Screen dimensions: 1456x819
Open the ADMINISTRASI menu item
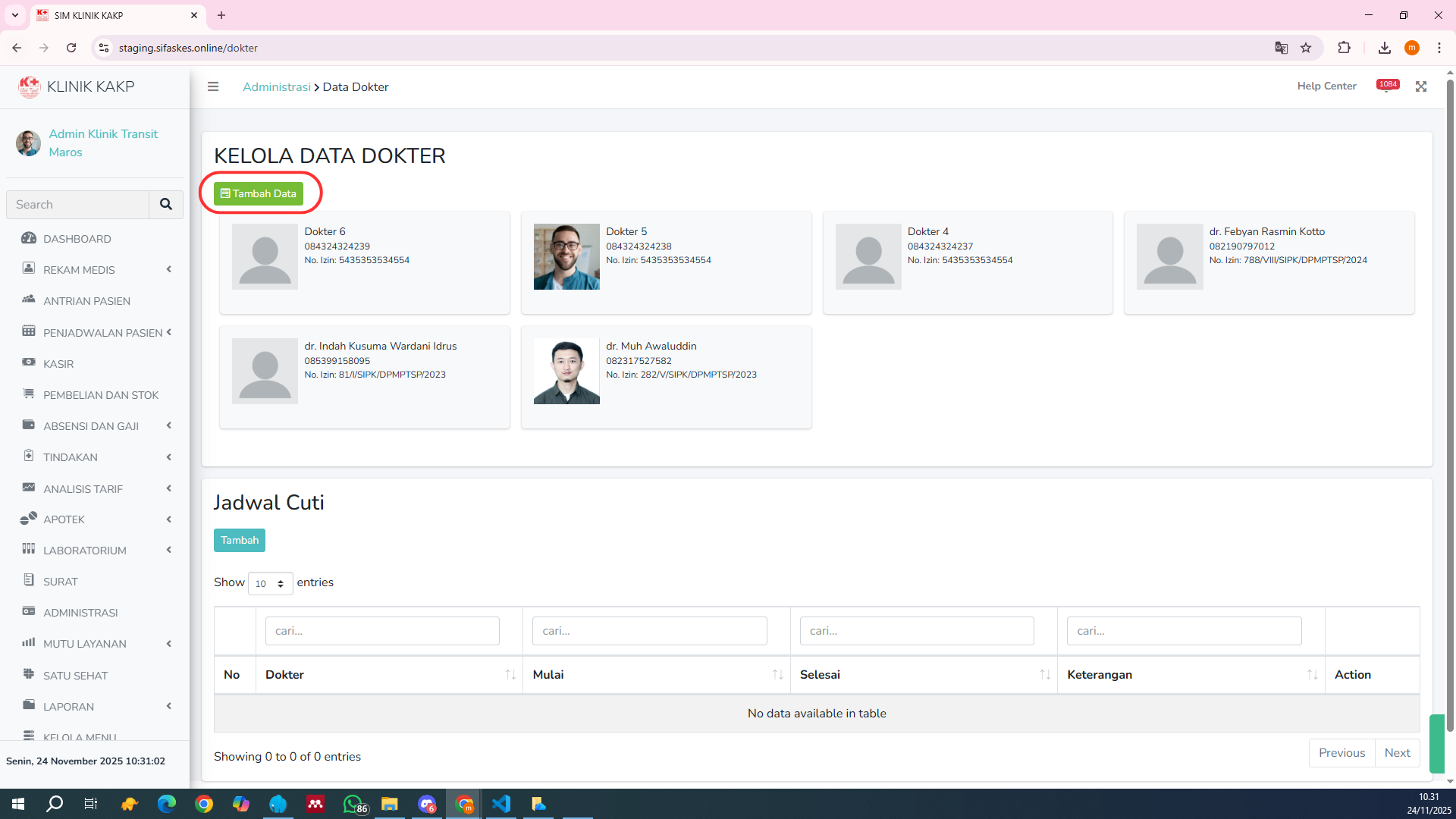pos(80,613)
